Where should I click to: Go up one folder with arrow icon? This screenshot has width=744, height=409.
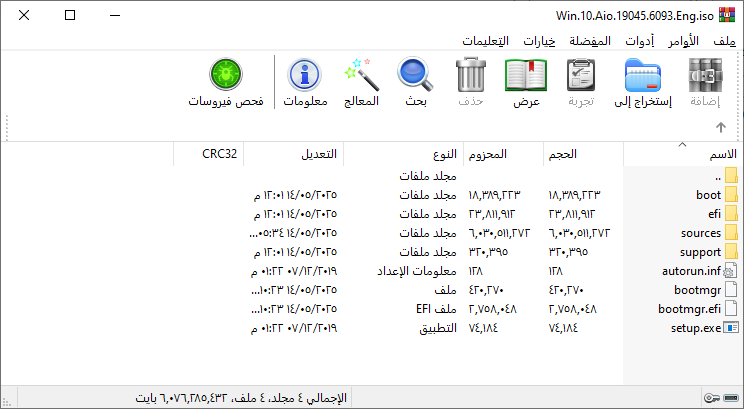(x=721, y=127)
